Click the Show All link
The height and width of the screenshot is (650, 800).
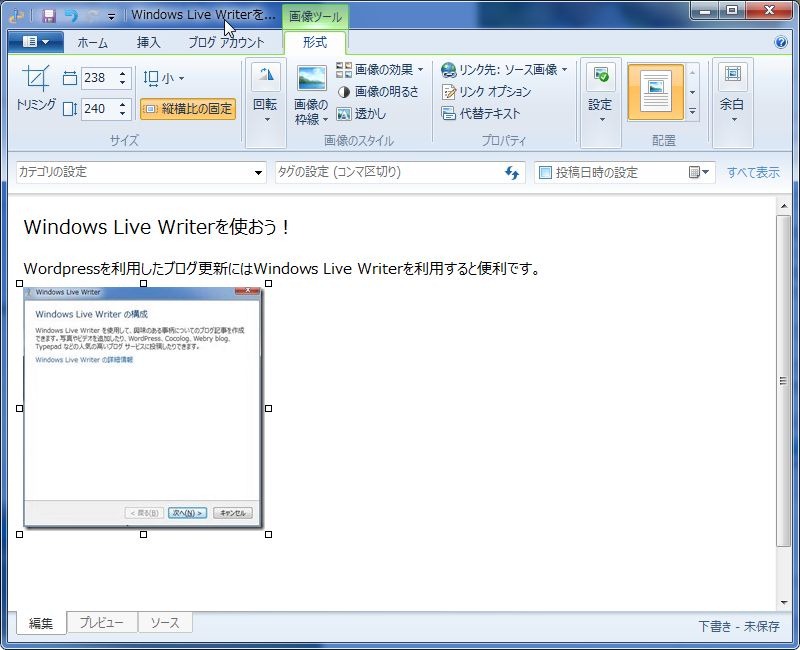753,172
